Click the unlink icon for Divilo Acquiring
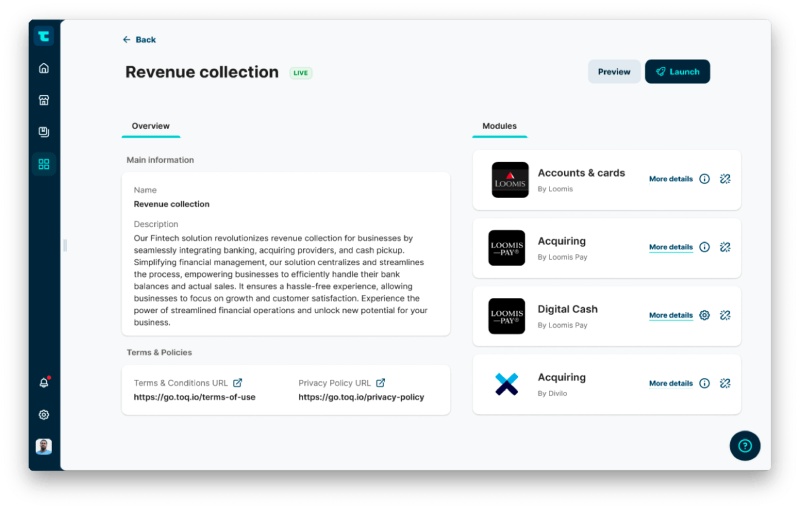 click(x=725, y=383)
